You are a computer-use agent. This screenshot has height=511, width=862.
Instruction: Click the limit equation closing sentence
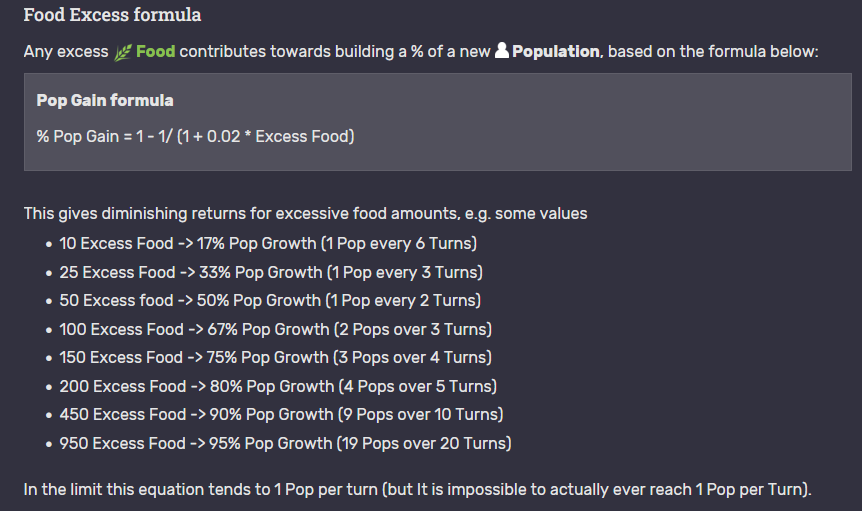(x=417, y=490)
